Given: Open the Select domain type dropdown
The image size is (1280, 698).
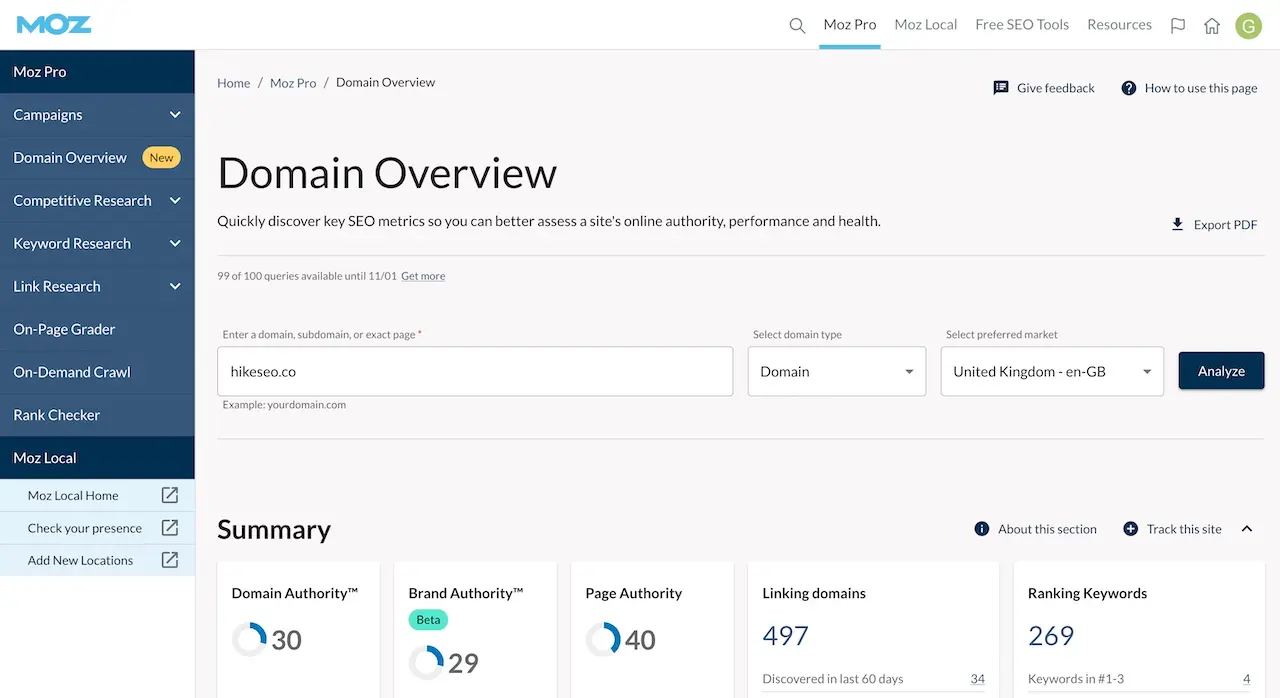Looking at the screenshot, I should pos(837,371).
